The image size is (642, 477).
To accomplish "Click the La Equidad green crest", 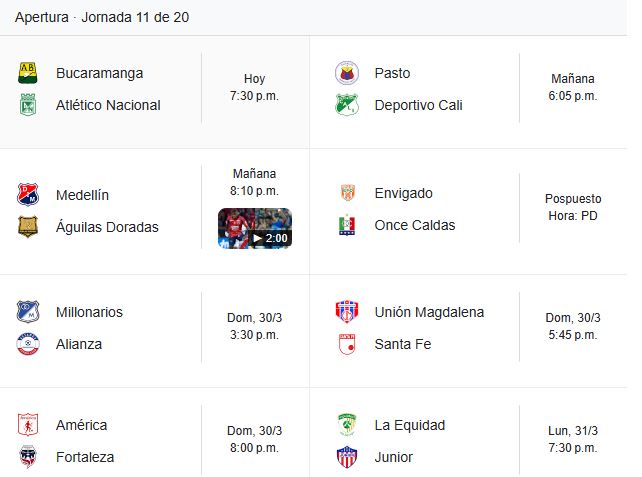I will (x=347, y=425).
